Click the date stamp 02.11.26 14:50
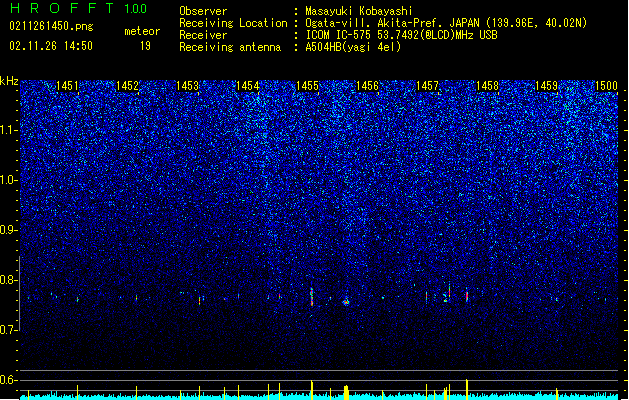The height and width of the screenshot is (400, 629). [x=51, y=46]
